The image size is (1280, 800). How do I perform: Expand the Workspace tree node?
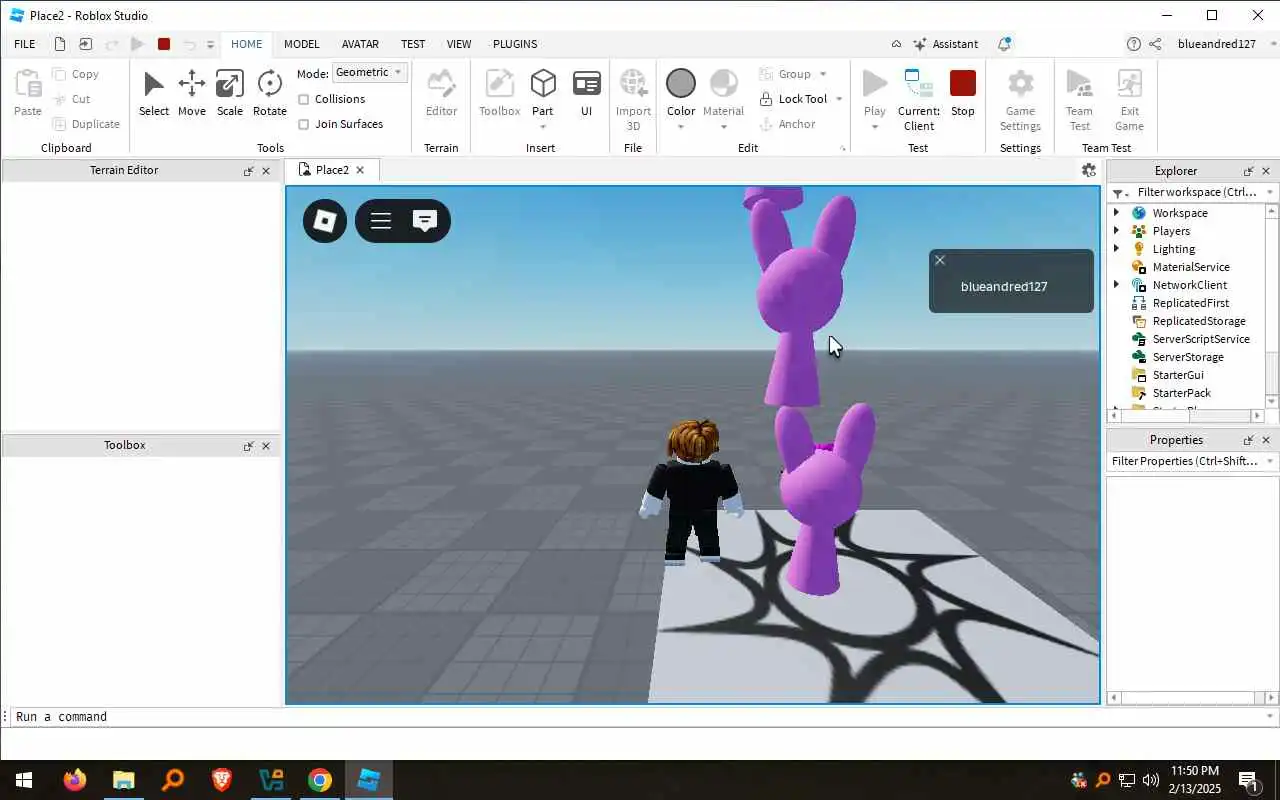click(x=1117, y=213)
